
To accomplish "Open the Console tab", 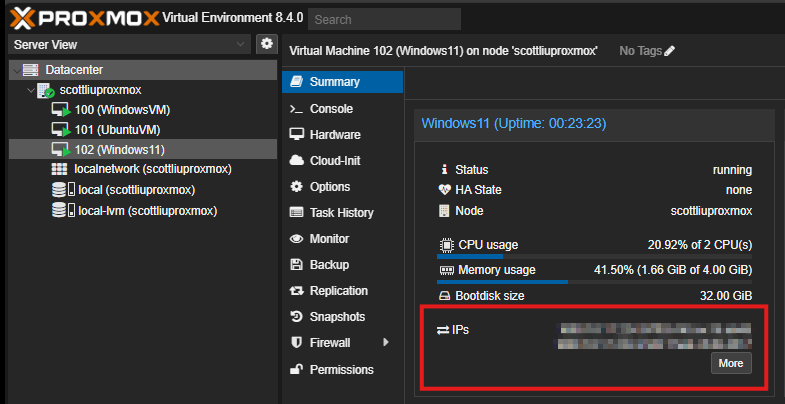I will tap(342, 109).
